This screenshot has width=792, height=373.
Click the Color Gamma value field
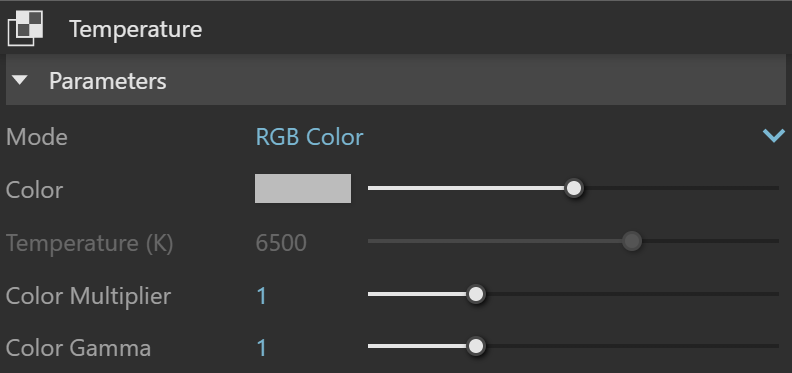tap(261, 348)
